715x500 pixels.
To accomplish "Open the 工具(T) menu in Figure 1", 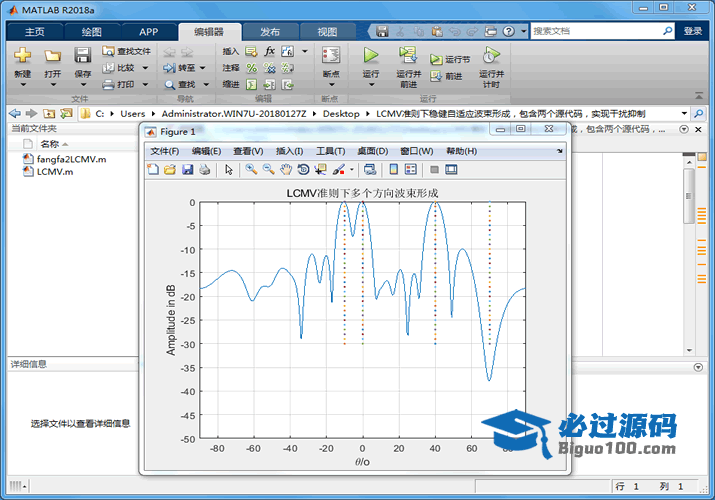I will [330, 151].
